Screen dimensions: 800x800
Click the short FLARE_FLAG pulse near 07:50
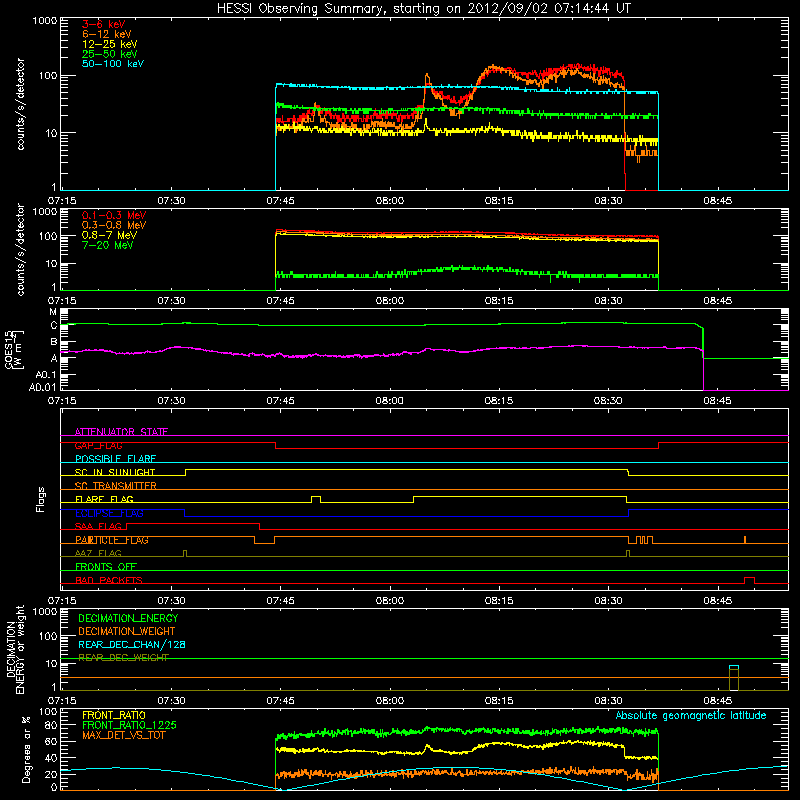tap(316, 499)
